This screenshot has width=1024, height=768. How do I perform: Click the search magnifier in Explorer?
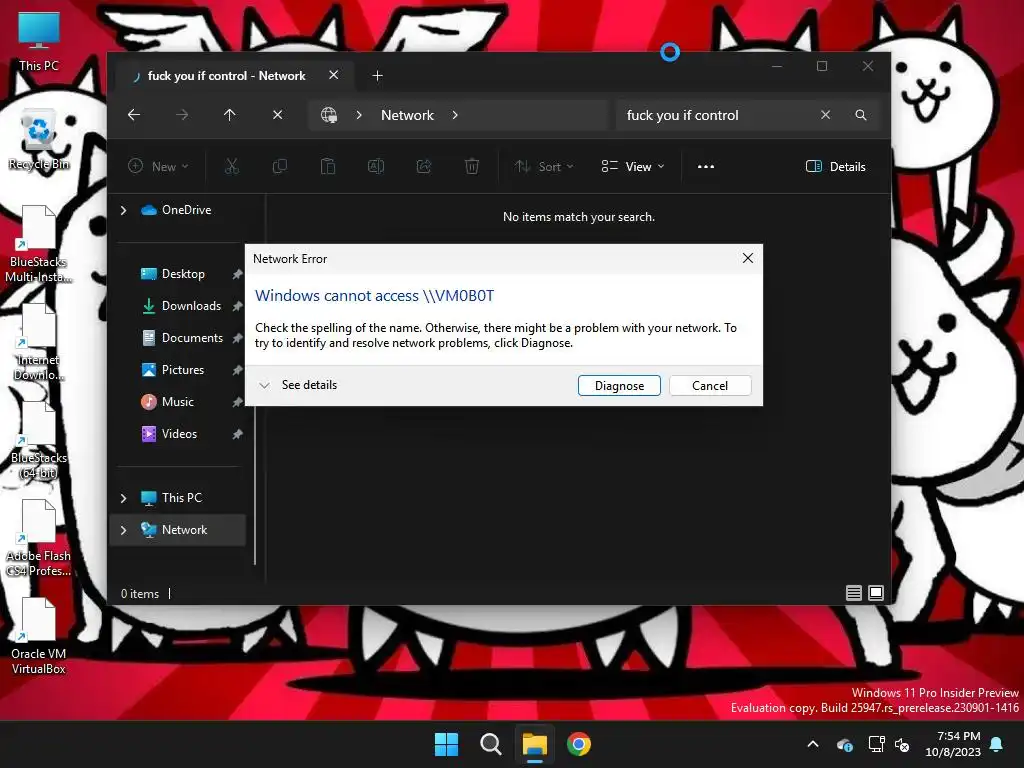coord(861,115)
